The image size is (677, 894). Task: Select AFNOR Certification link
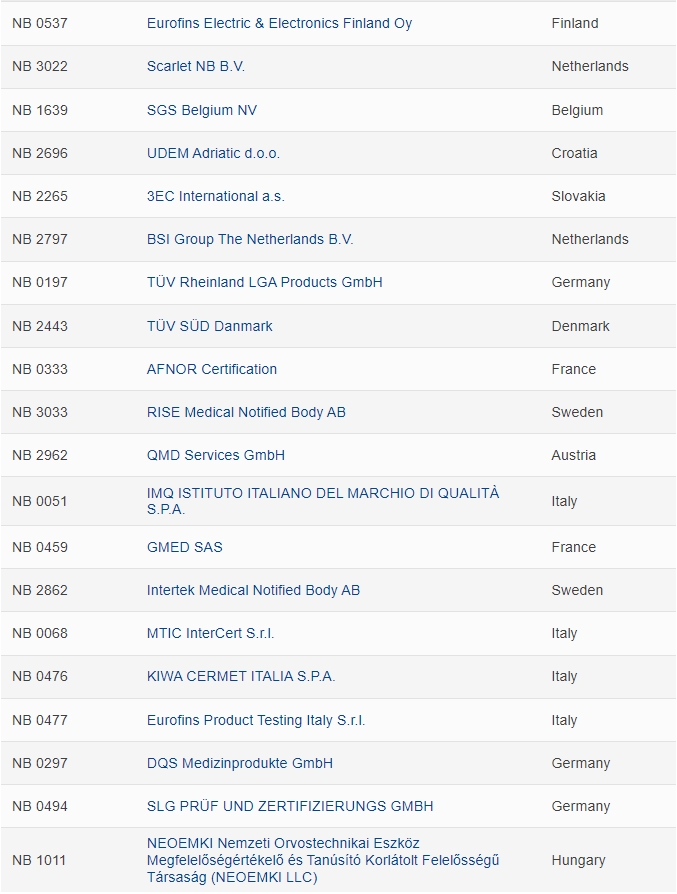pyautogui.click(x=212, y=369)
